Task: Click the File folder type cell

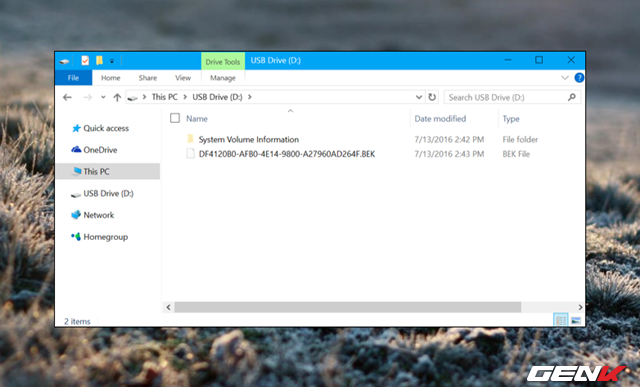Action: pos(520,140)
